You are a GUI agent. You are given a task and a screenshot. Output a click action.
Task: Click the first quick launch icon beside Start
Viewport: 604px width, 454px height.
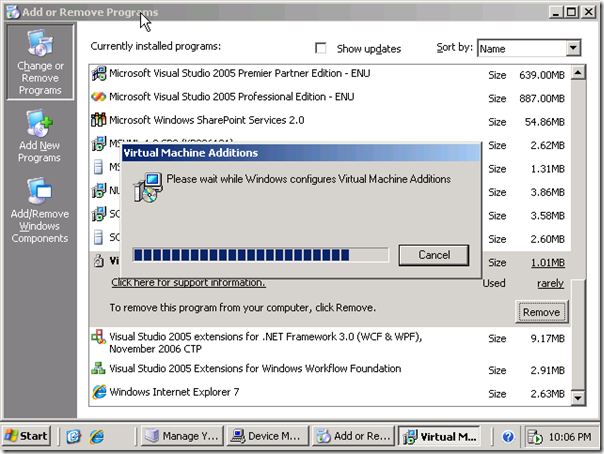(x=74, y=437)
